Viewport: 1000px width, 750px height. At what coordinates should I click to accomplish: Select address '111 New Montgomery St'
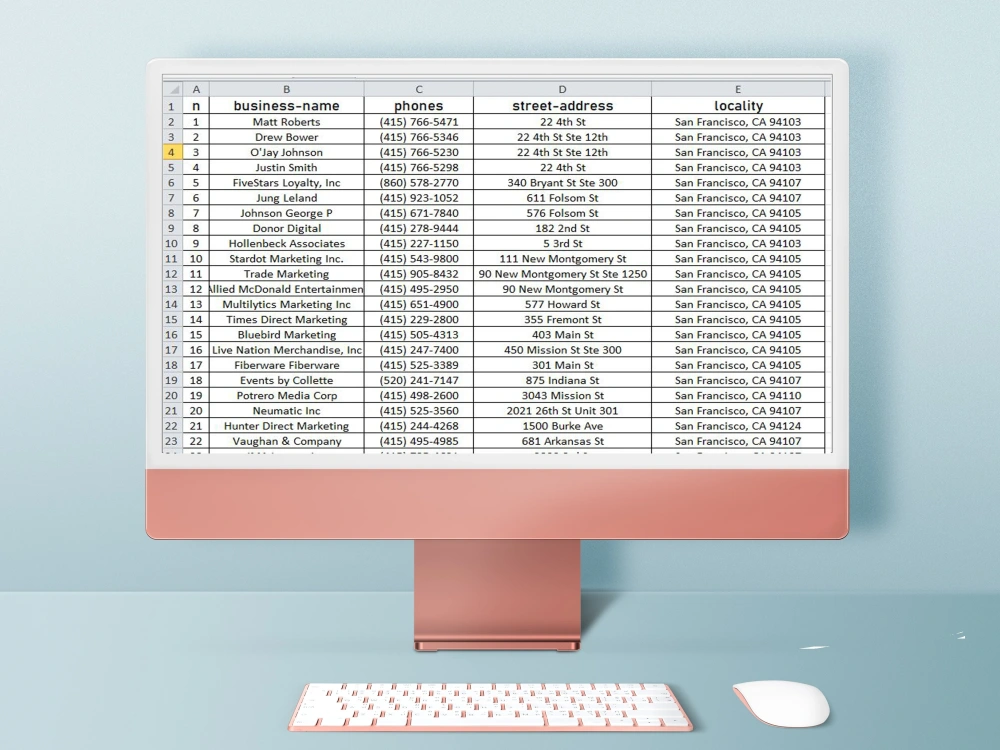(562, 259)
